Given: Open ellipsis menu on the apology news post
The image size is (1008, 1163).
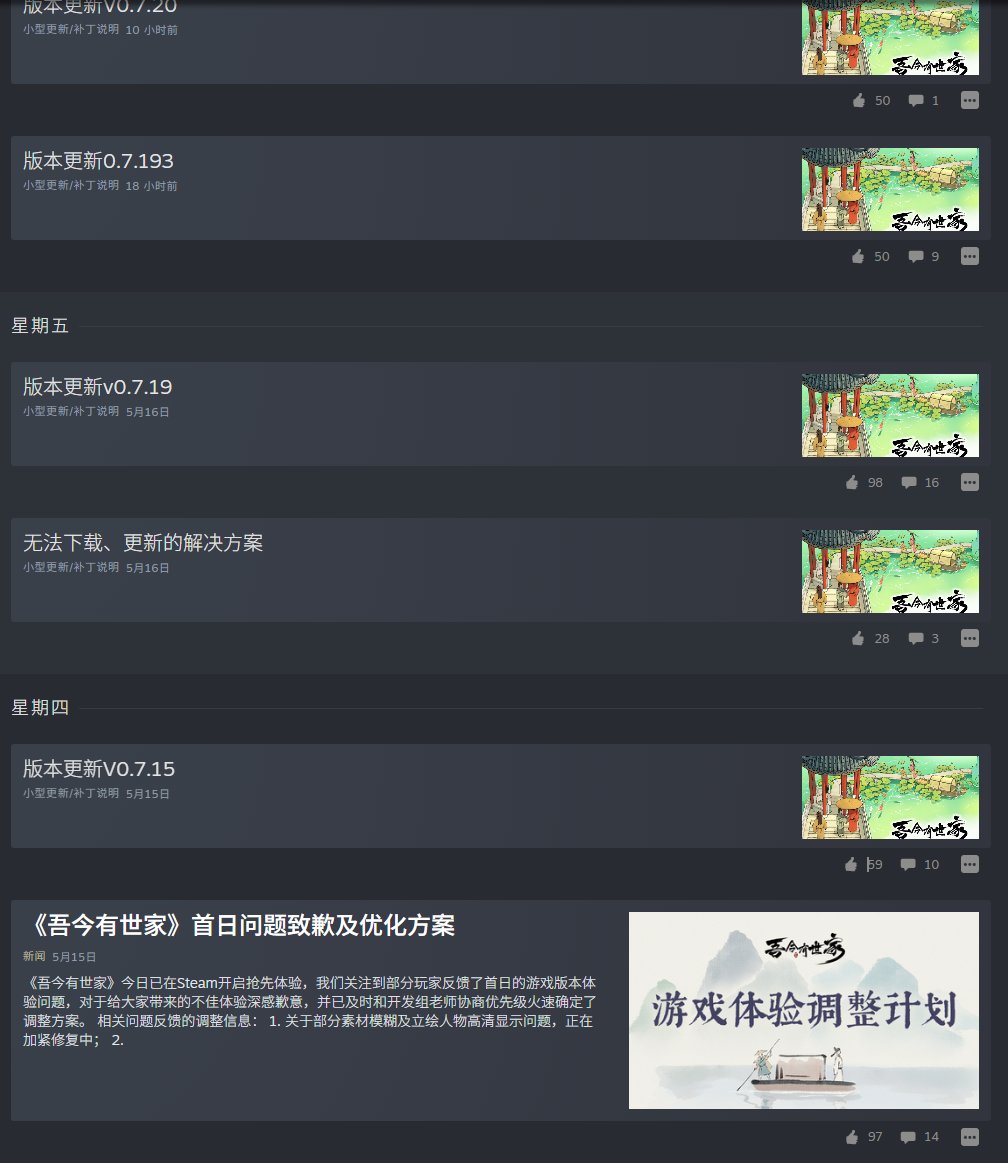Looking at the screenshot, I should pos(969,1137).
